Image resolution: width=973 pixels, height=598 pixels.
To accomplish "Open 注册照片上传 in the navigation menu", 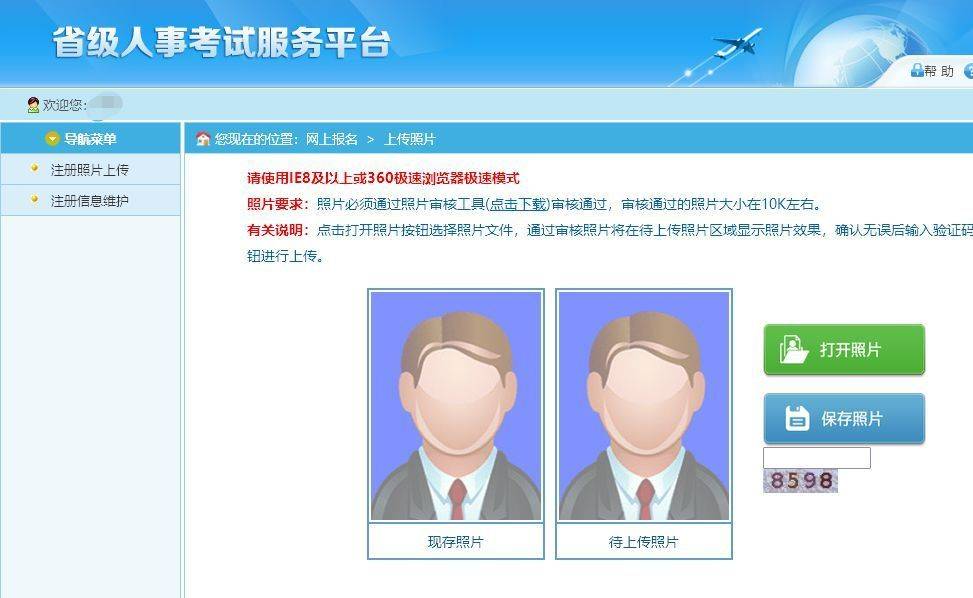I will [x=90, y=169].
